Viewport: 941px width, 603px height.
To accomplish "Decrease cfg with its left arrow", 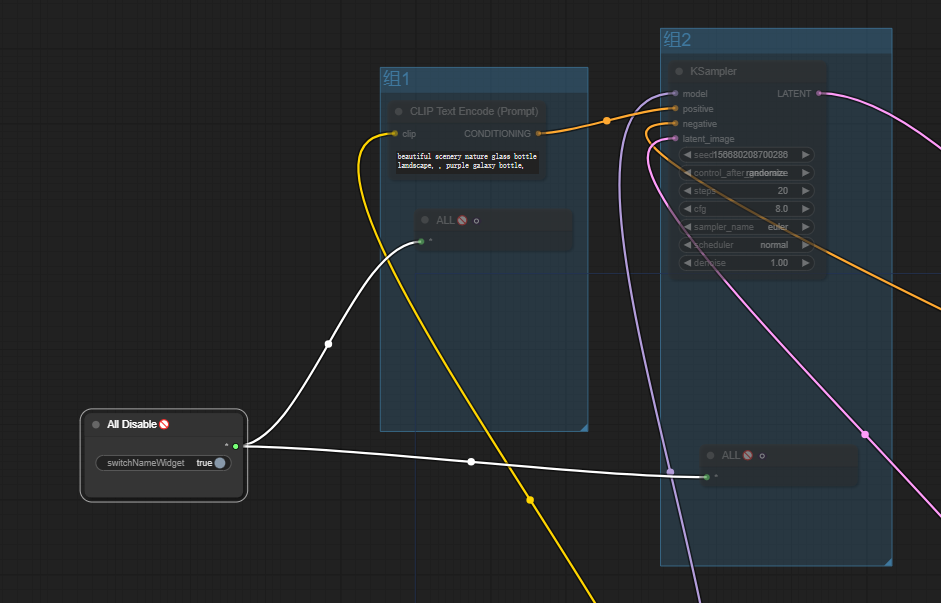I will point(687,209).
